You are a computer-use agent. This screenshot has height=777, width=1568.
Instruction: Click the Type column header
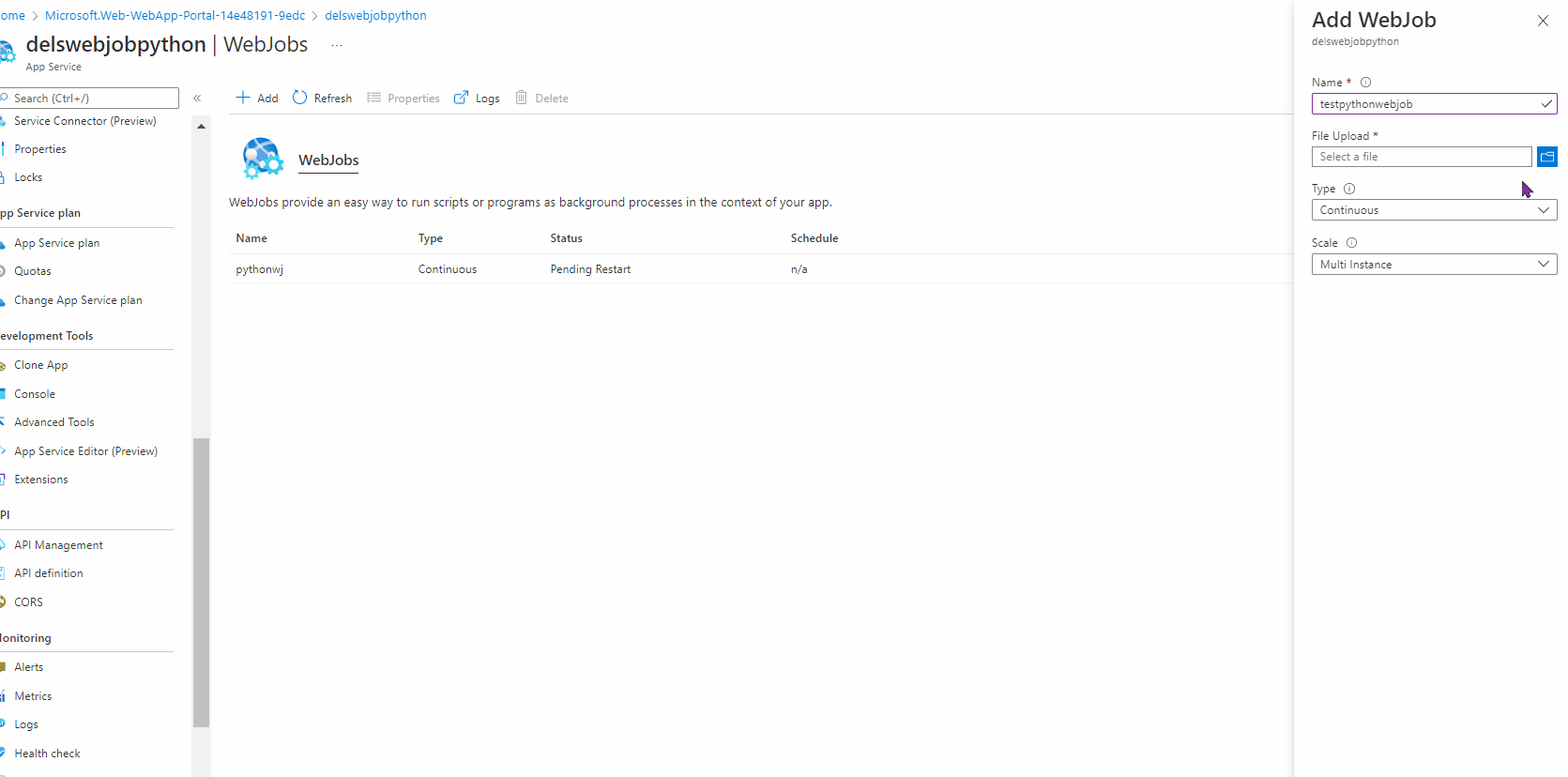click(x=431, y=238)
